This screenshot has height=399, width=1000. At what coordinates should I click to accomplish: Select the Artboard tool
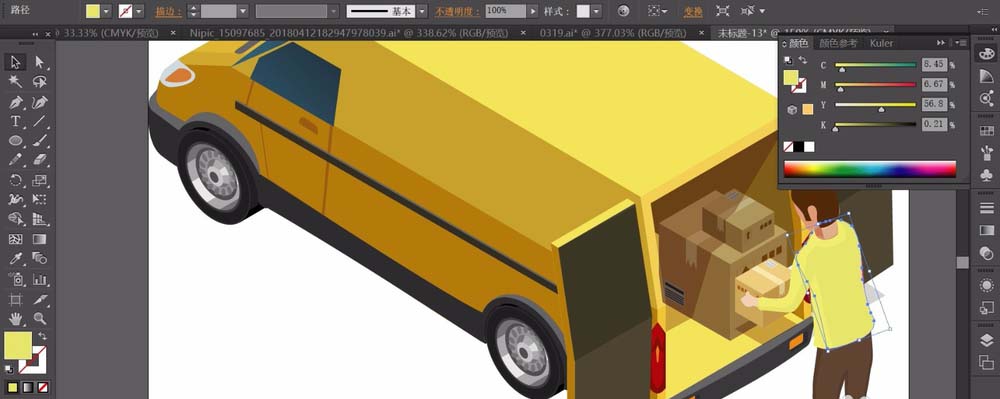coord(15,299)
